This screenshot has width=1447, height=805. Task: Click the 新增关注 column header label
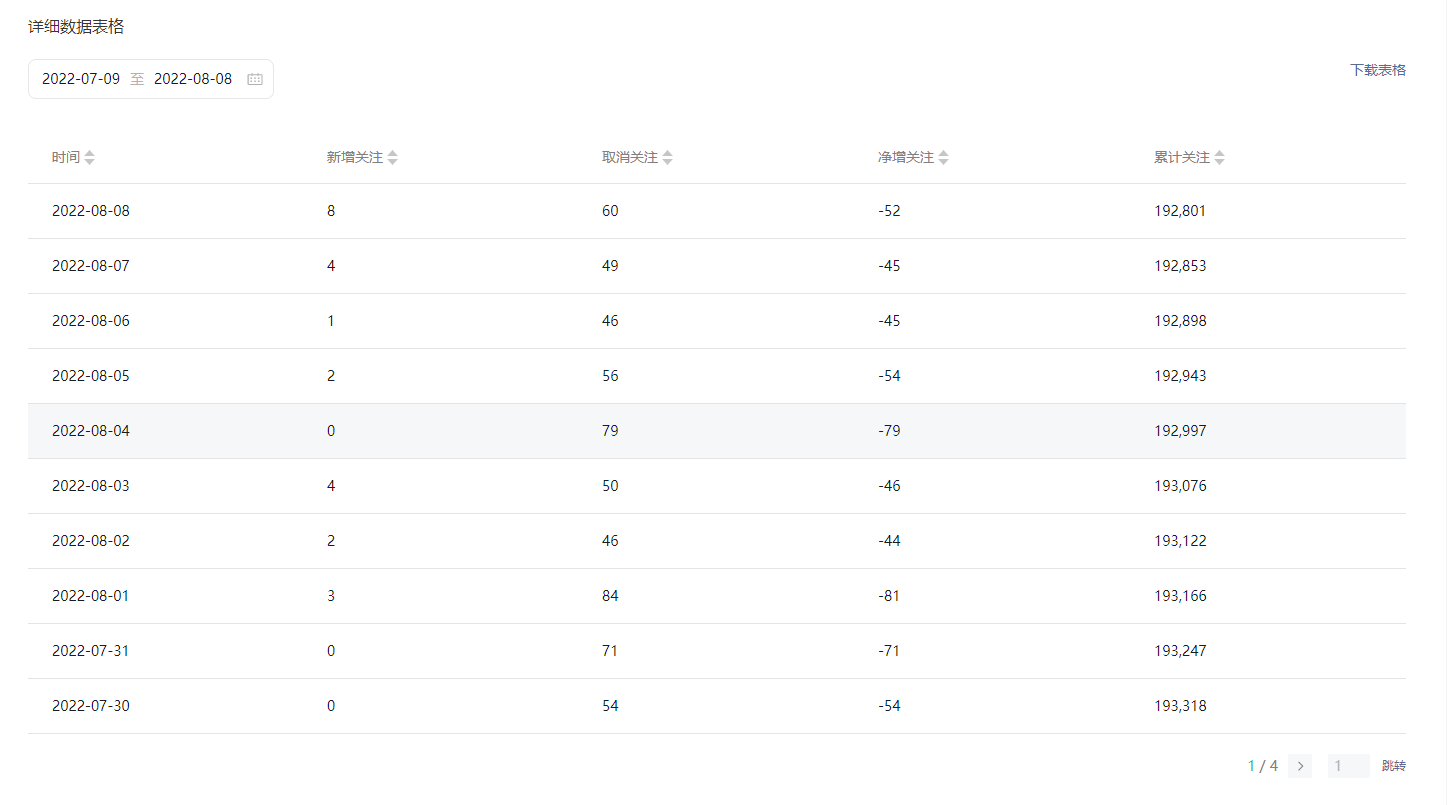[x=355, y=158]
